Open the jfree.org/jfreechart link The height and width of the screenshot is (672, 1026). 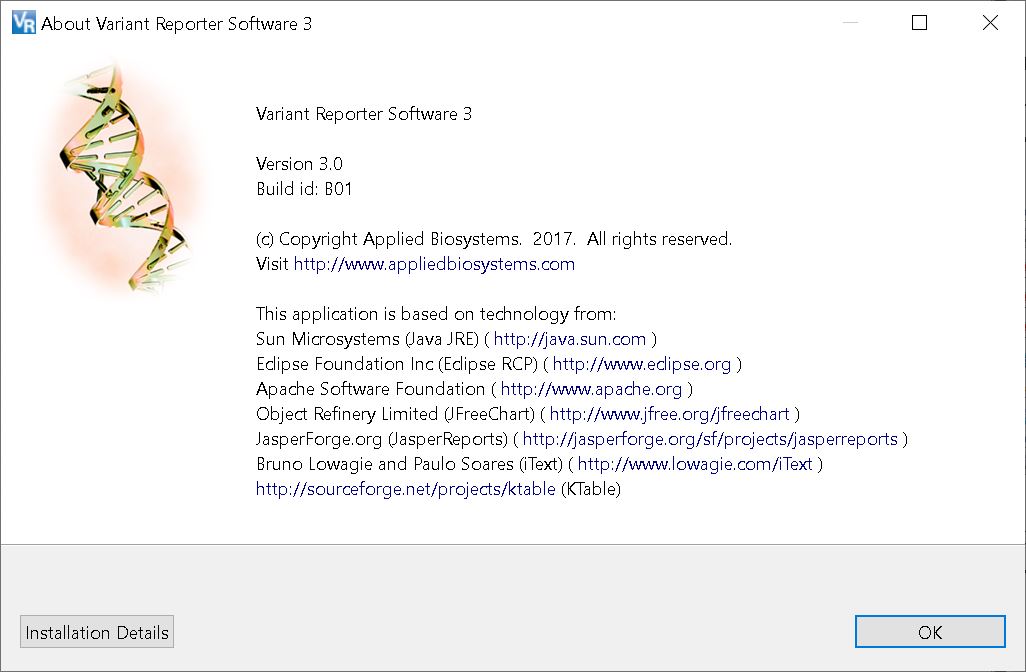tap(669, 414)
